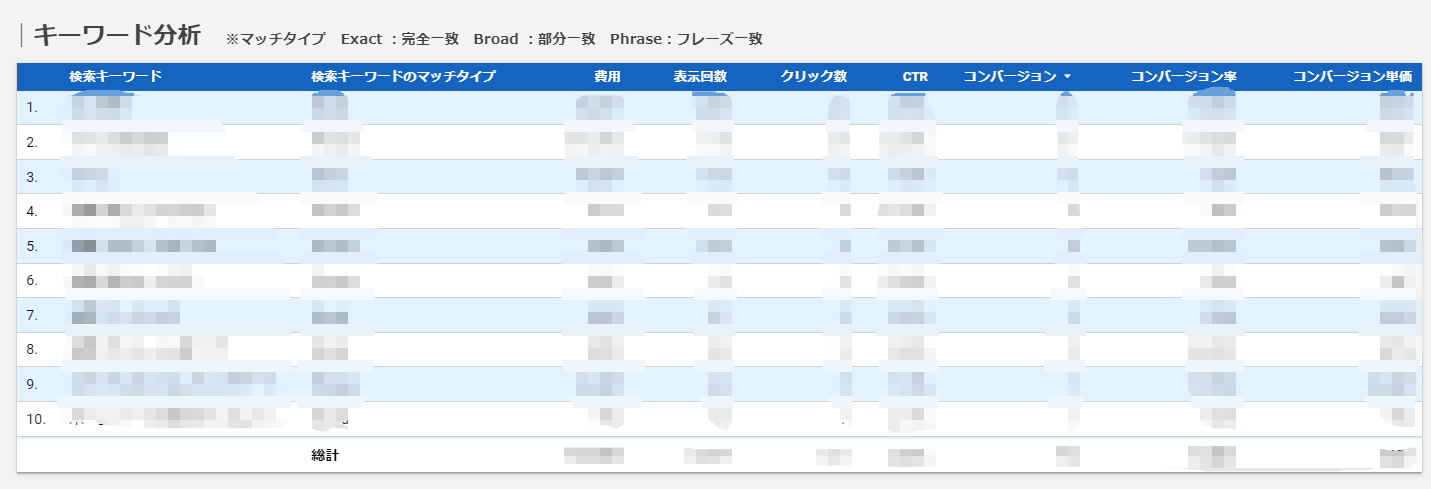Select table row number 10
1431x489 pixels.
[36, 419]
